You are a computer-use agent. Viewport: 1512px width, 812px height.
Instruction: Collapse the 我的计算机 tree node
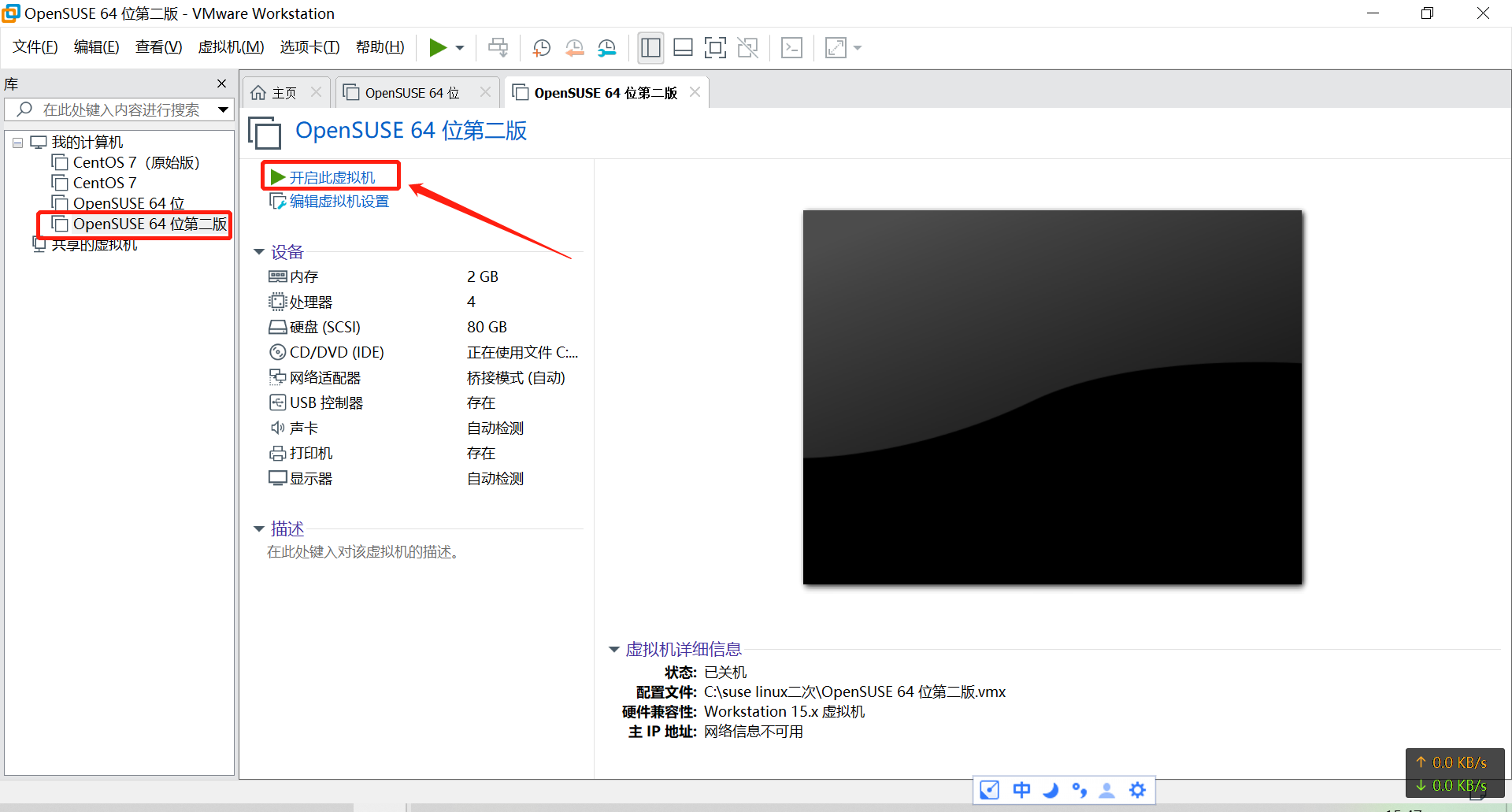click(x=17, y=143)
